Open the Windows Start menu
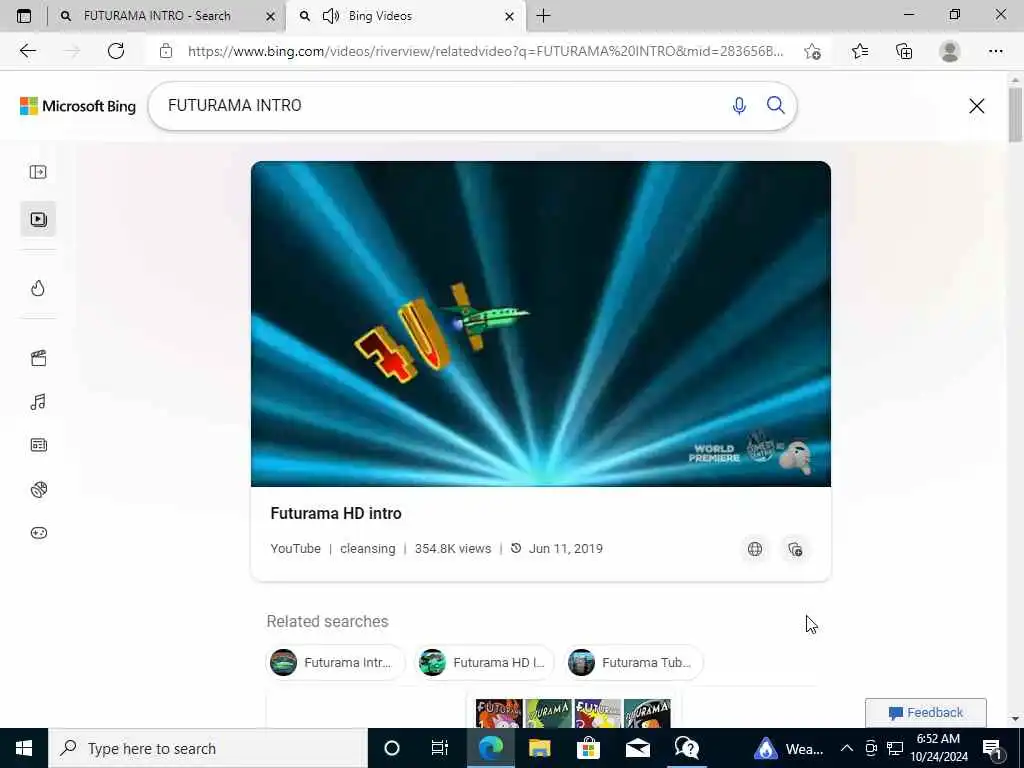Image resolution: width=1024 pixels, height=768 pixels. click(24, 748)
